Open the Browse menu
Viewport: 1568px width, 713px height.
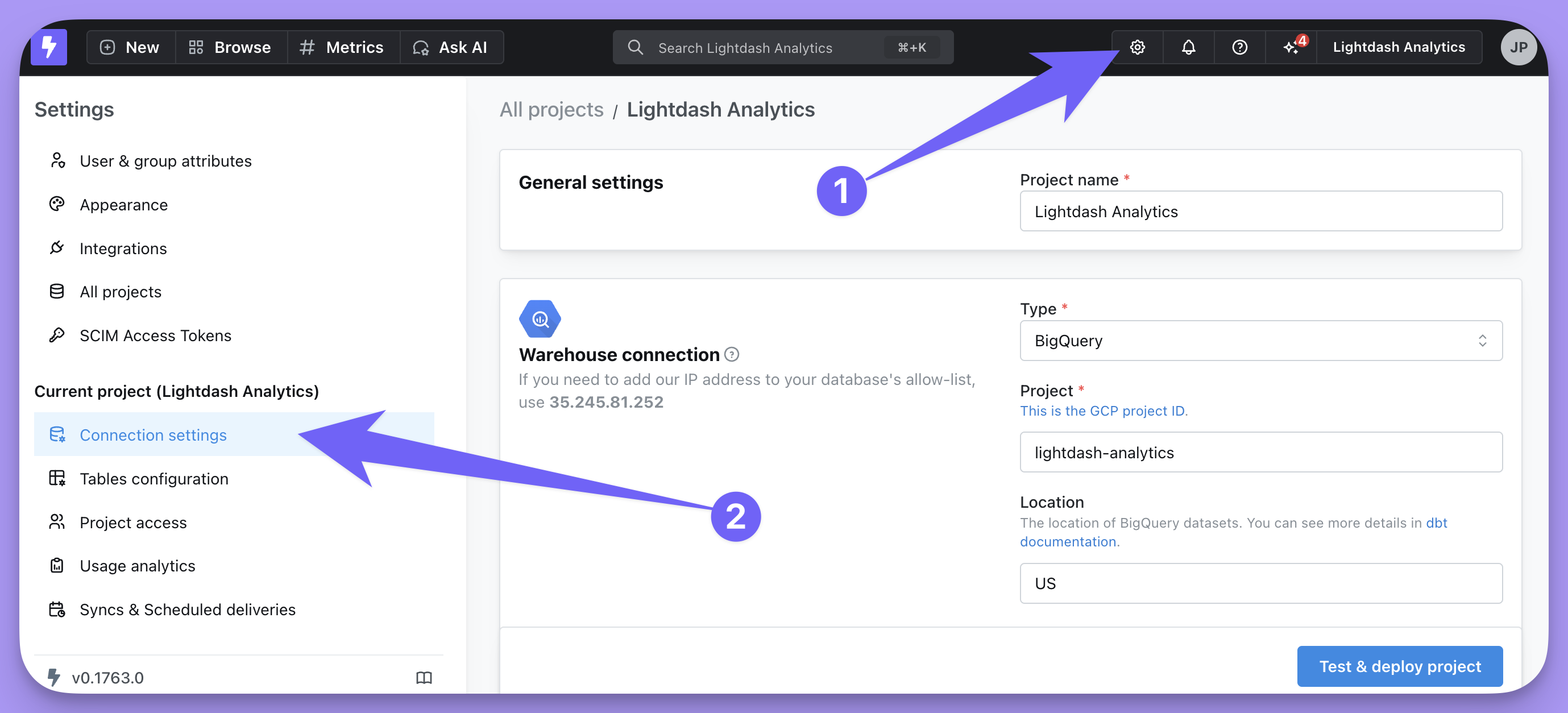pos(230,48)
